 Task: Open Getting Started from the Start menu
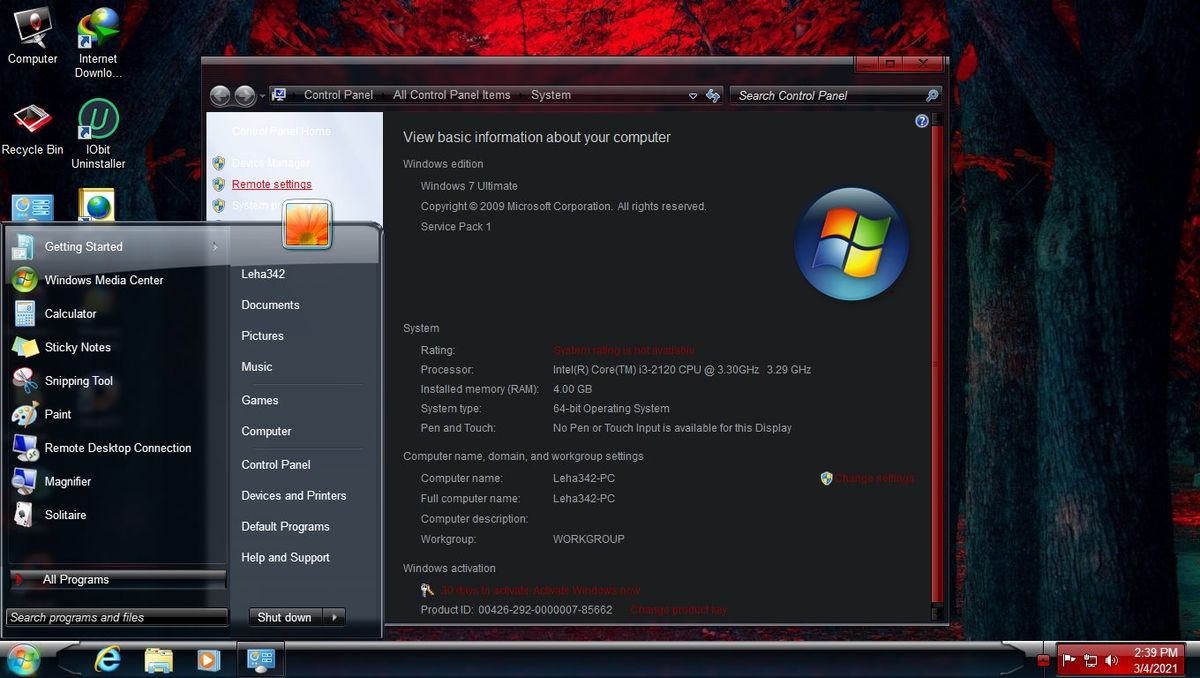click(x=116, y=247)
